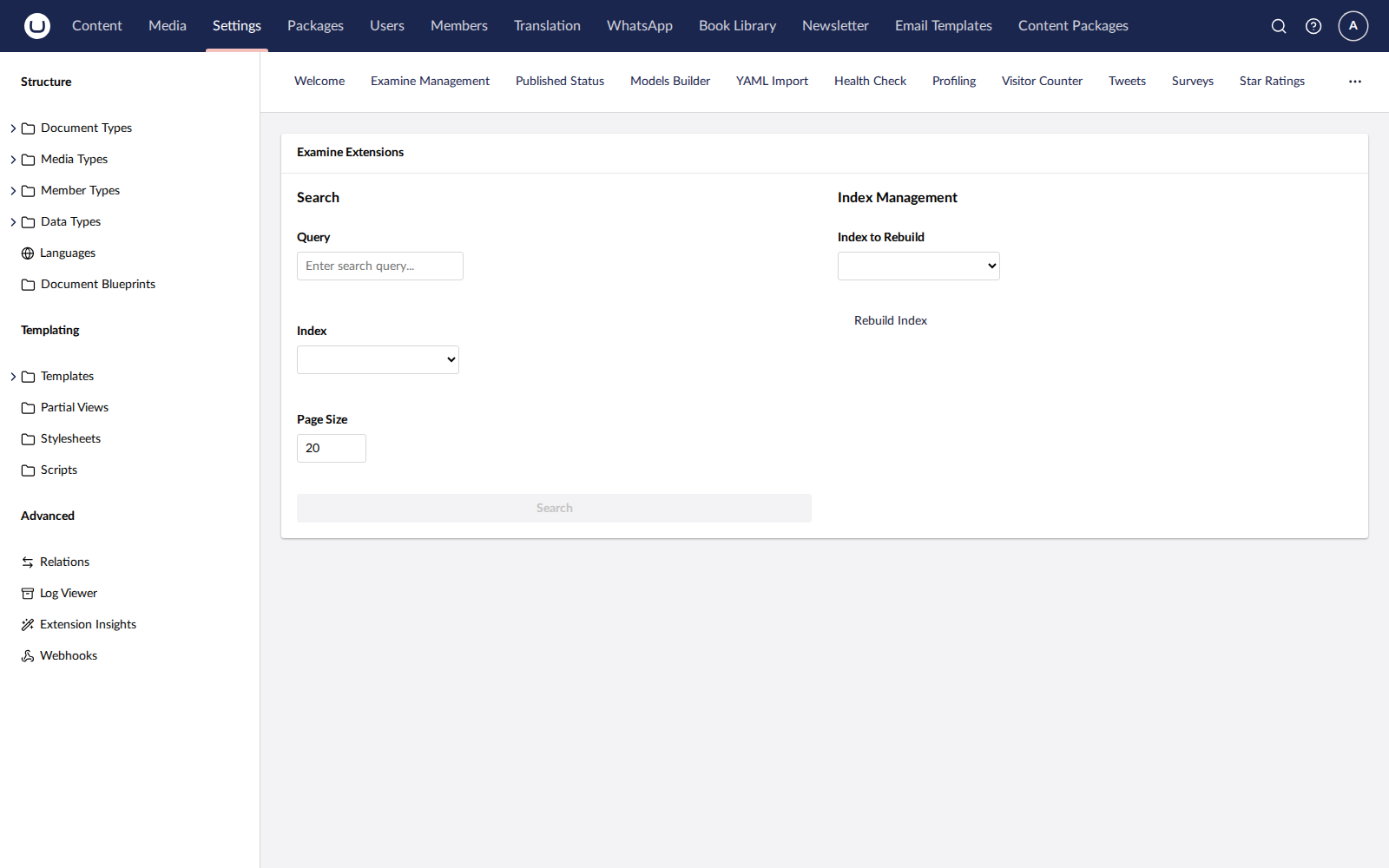Click the Log Viewer box icon
The height and width of the screenshot is (868, 1389).
(x=28, y=594)
